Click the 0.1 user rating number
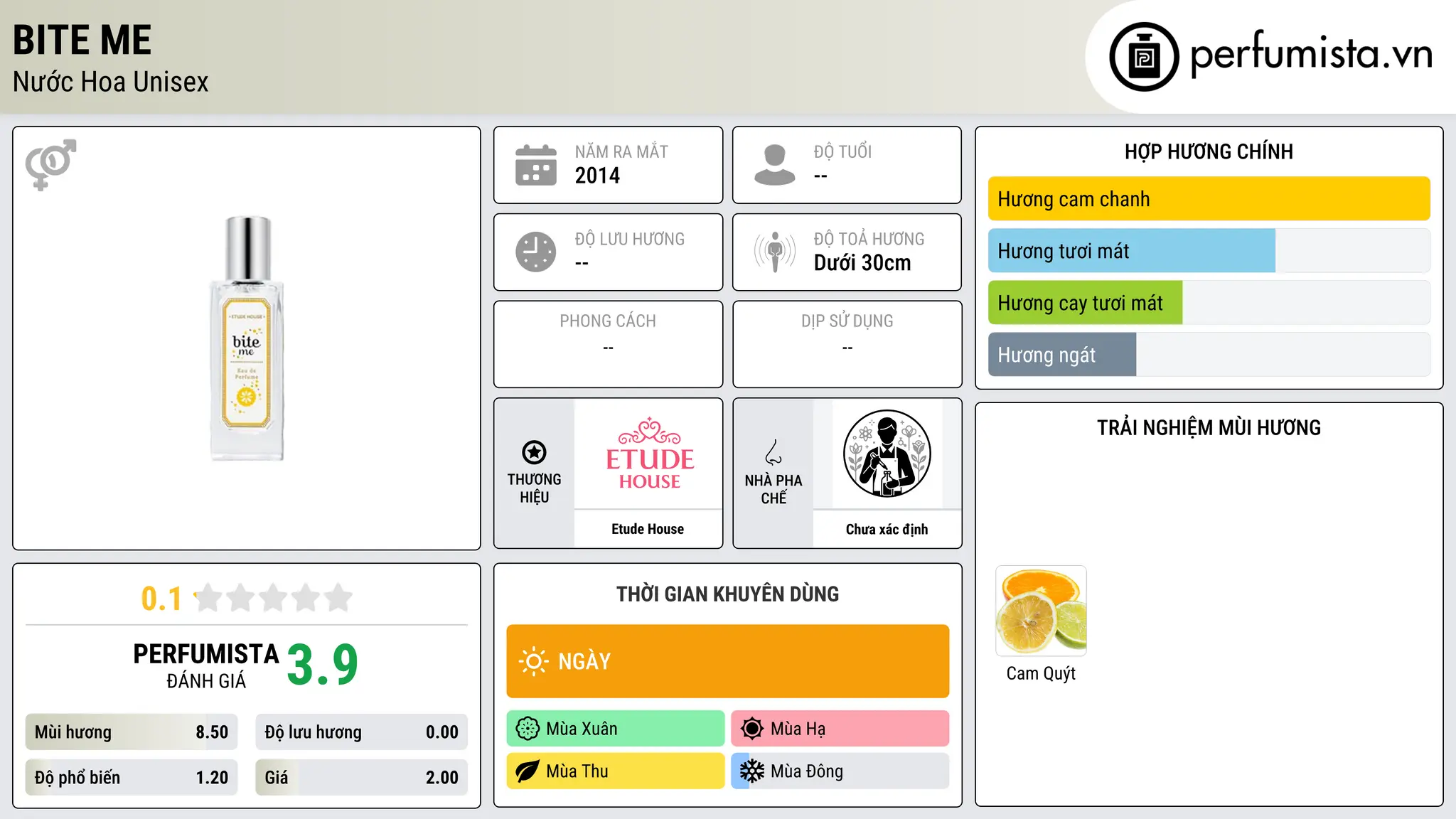The width and height of the screenshot is (1456, 819). (161, 599)
